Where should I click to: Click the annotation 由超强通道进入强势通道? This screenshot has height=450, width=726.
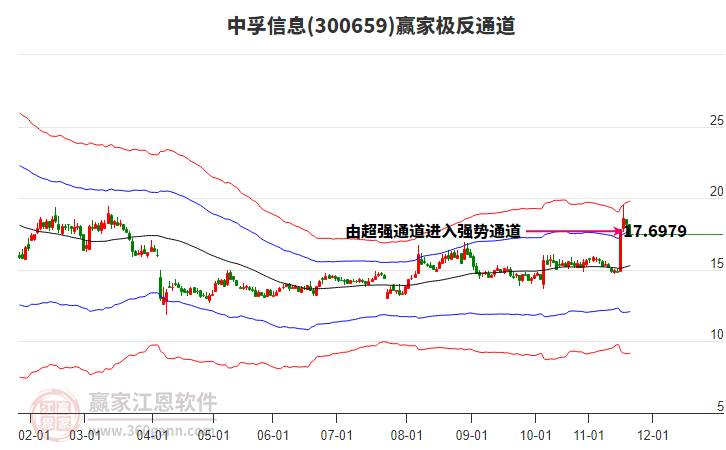coord(433,231)
